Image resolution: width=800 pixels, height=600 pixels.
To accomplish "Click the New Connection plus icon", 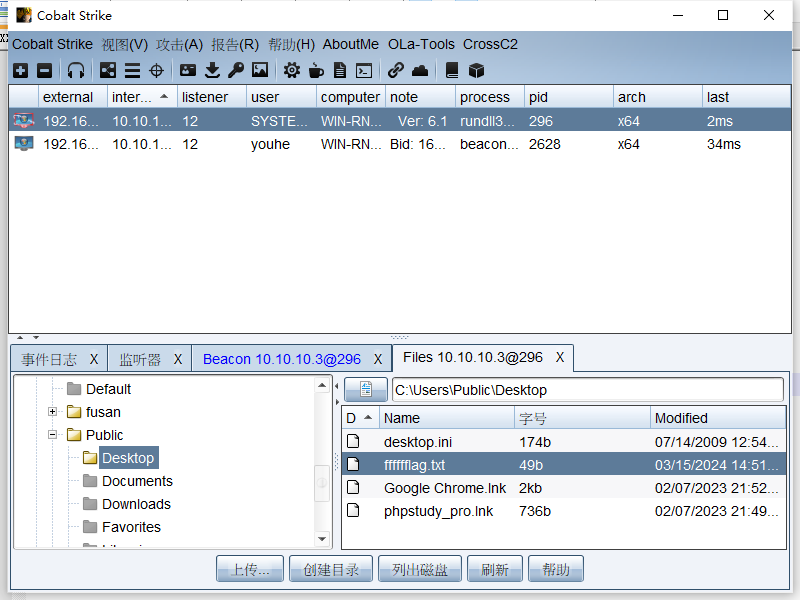I will pos(20,70).
